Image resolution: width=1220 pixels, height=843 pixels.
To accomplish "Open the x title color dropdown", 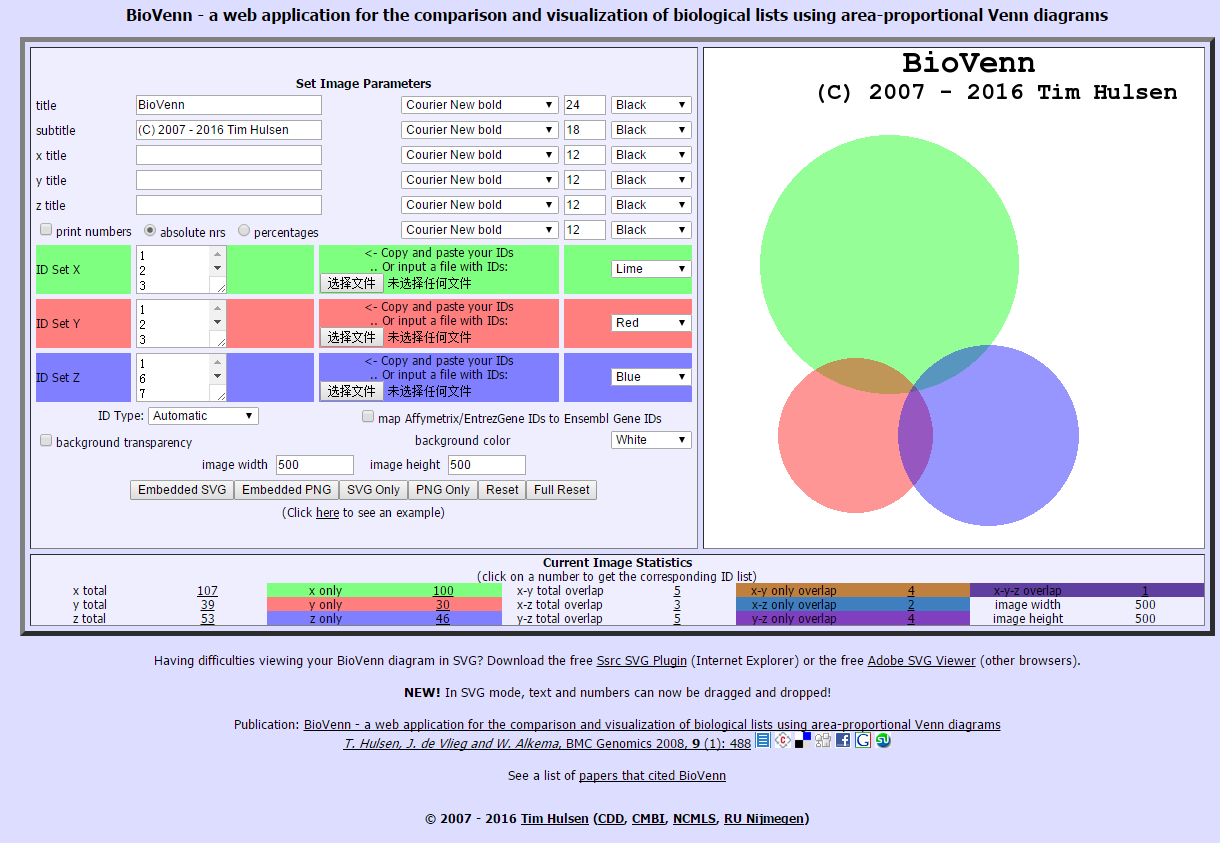I will click(x=651, y=155).
